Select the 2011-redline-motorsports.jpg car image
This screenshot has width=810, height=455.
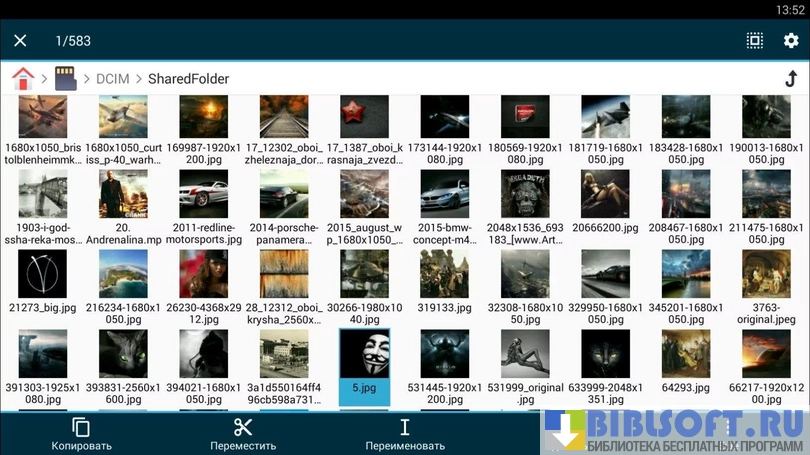pyautogui.click(x=203, y=195)
